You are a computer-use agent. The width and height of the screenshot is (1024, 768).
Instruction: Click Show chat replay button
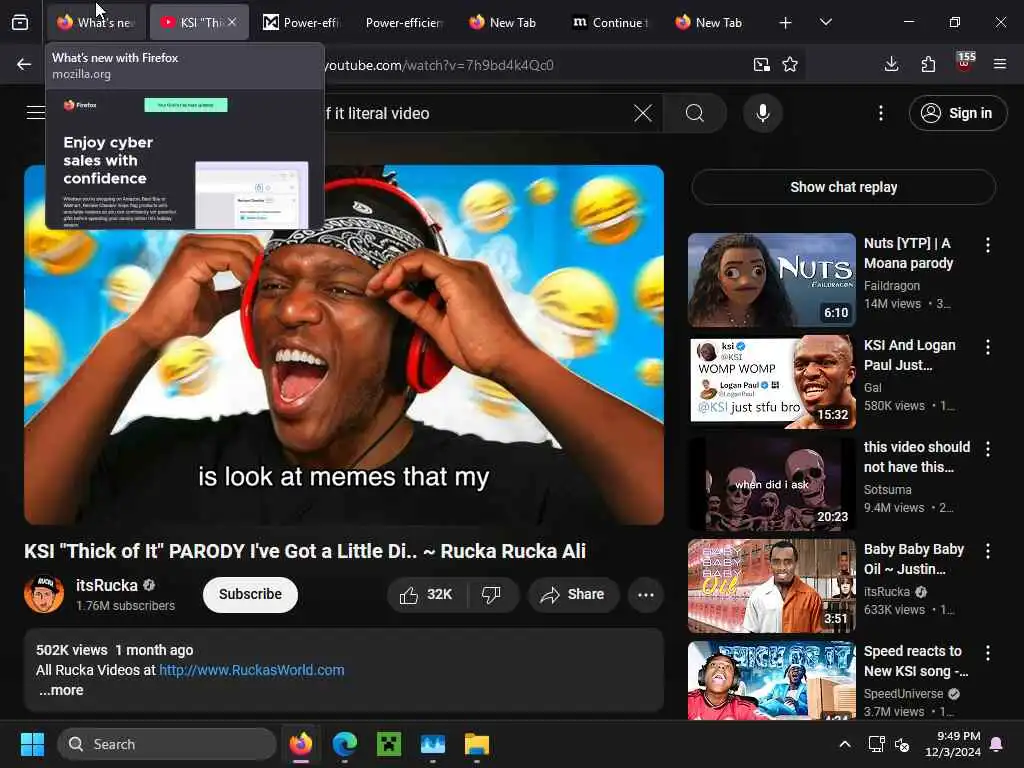click(843, 187)
